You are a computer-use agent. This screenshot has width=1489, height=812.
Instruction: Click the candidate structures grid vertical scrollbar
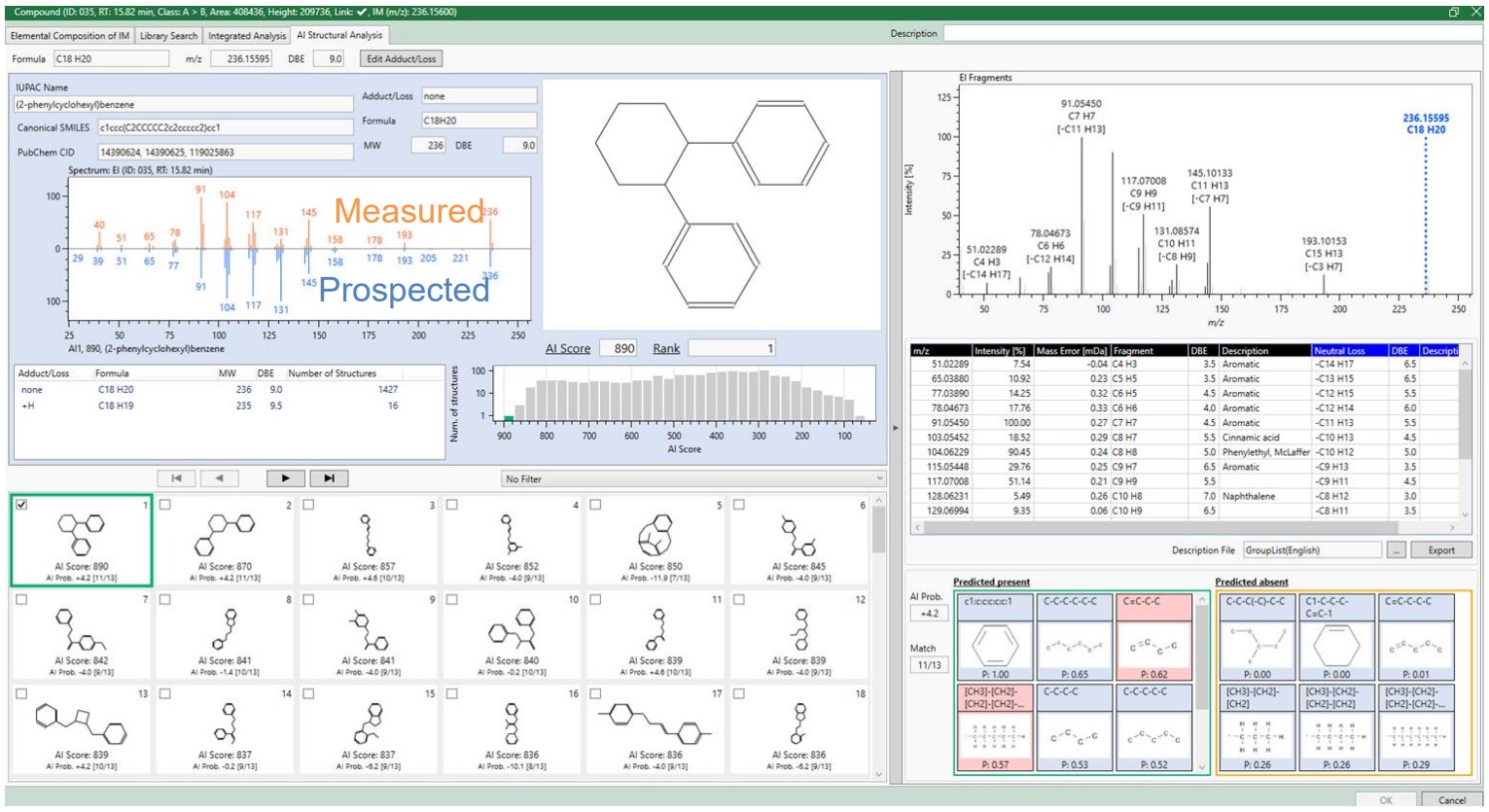(x=878, y=637)
